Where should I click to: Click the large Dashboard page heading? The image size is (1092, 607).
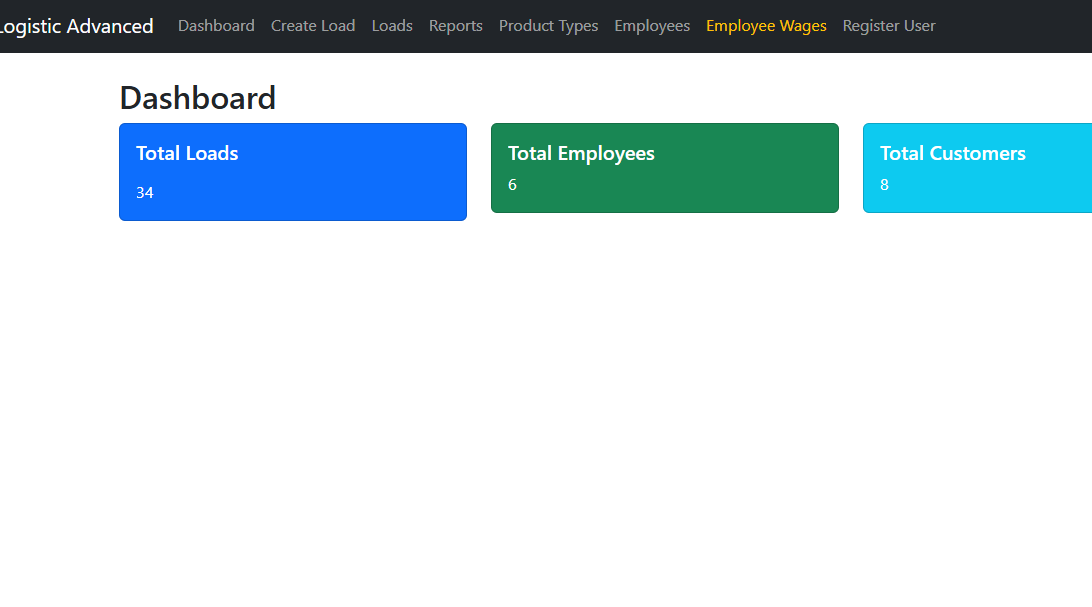(198, 98)
